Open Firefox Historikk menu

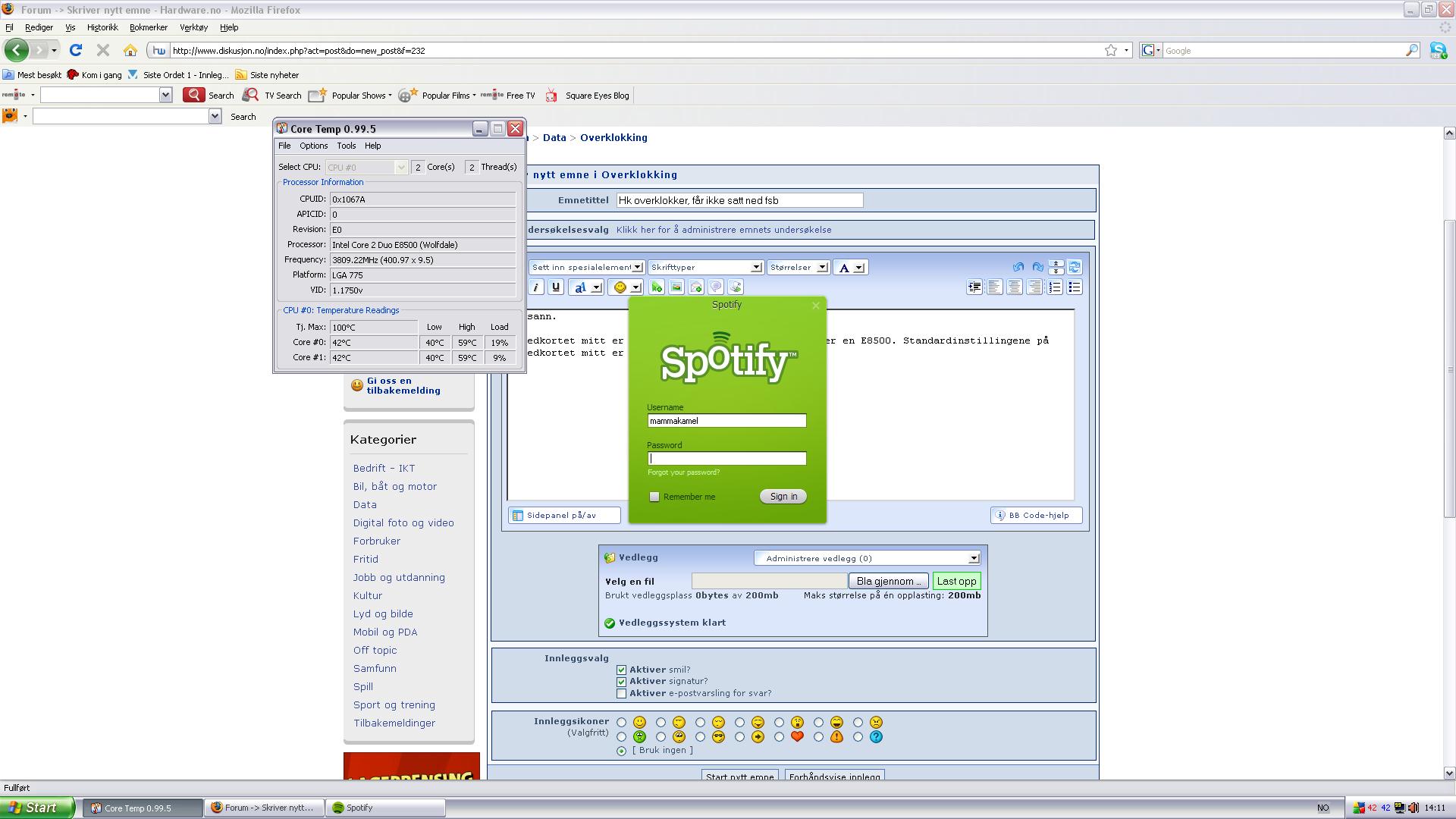click(102, 27)
